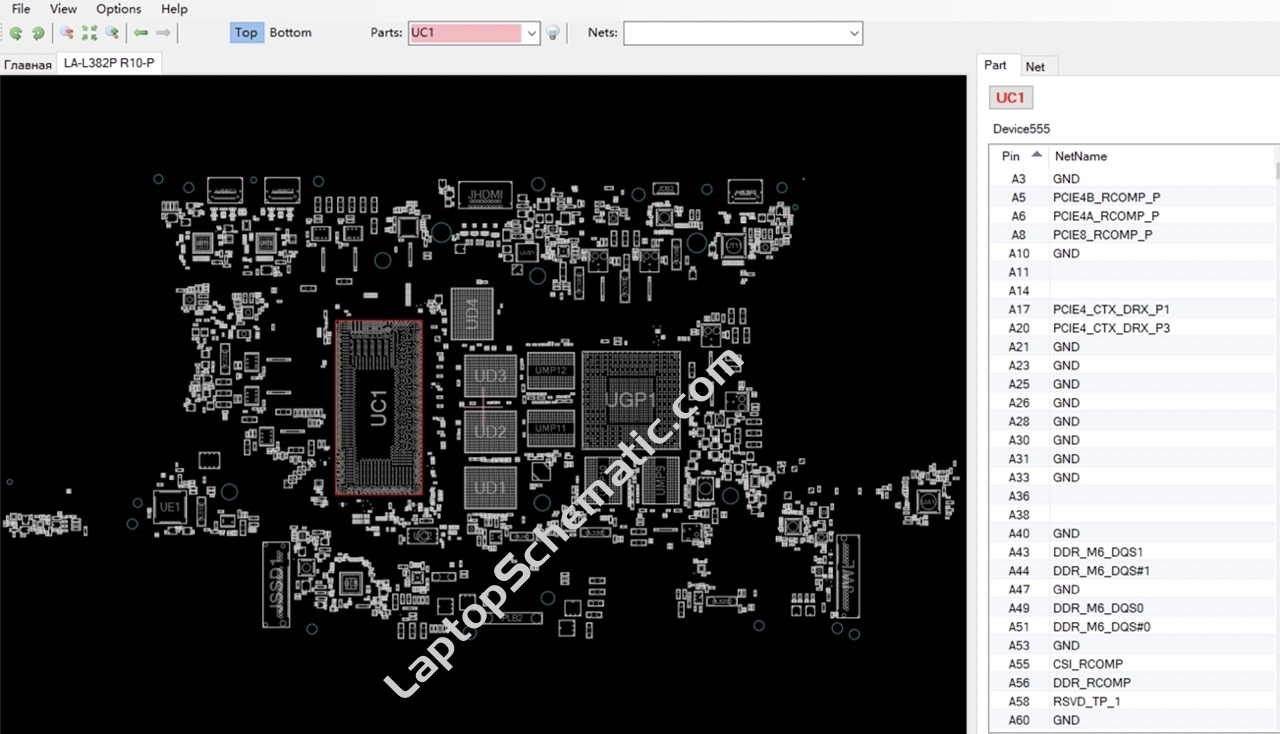Image resolution: width=1280 pixels, height=734 pixels.
Task: Select the LA-L382P R10-P tab
Action: tap(109, 63)
